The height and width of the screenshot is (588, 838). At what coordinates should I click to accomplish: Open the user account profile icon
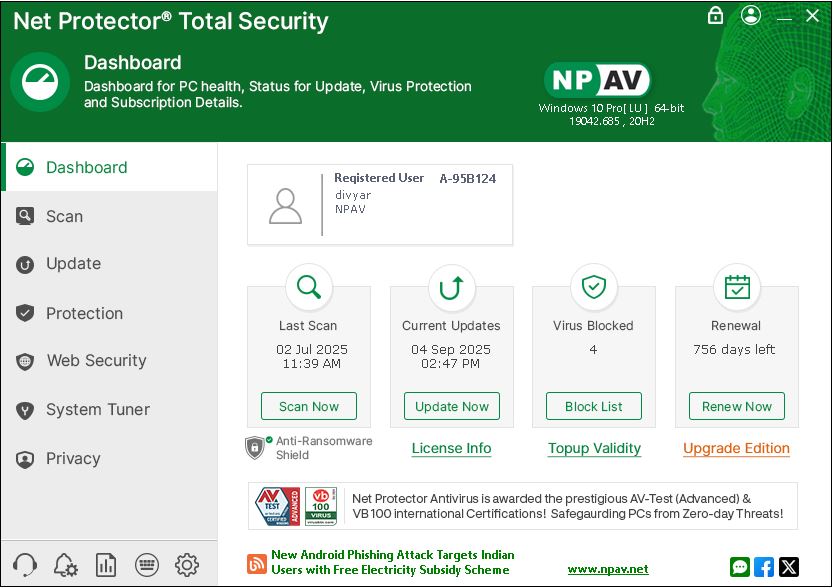coord(751,15)
